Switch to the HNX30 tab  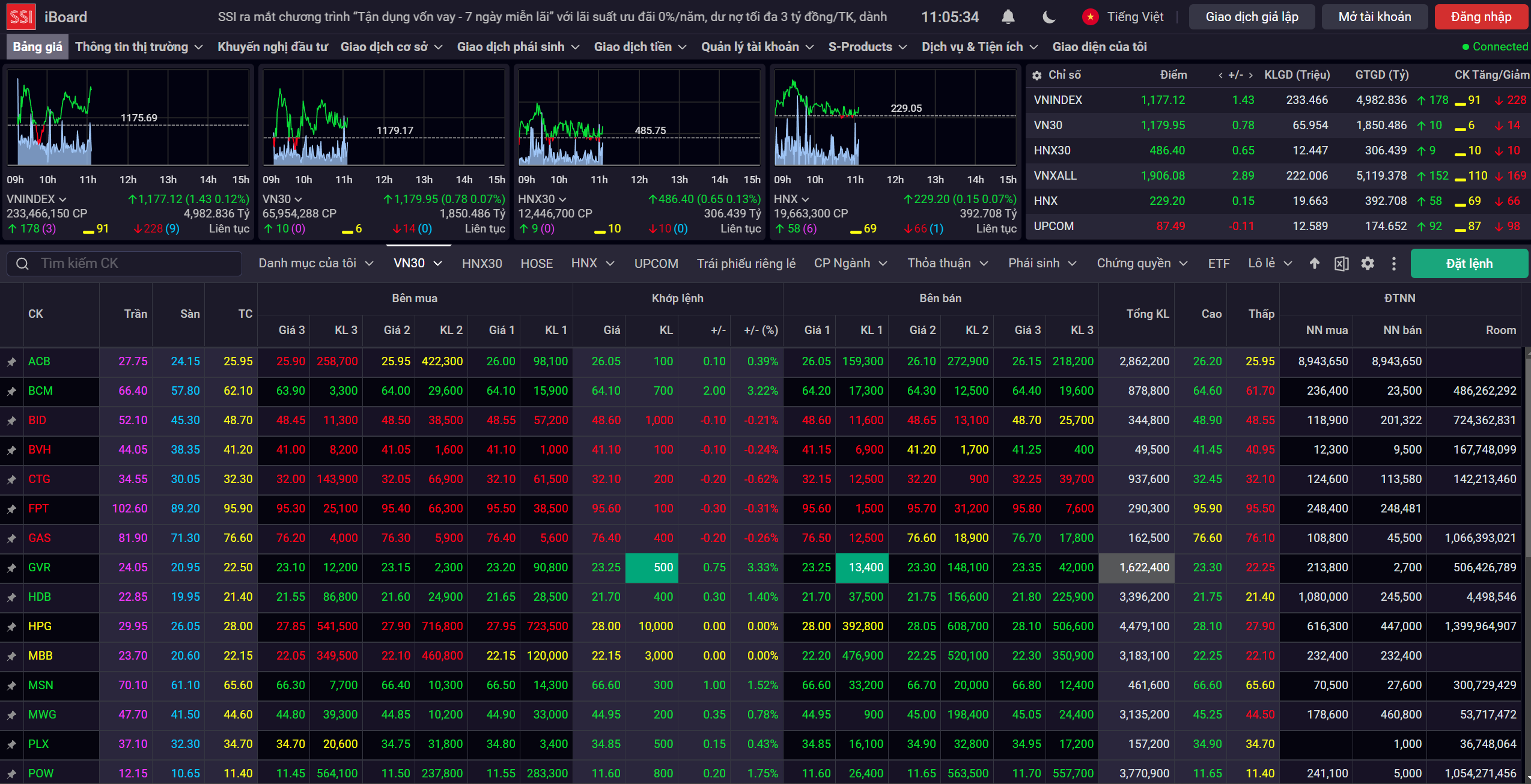481,263
